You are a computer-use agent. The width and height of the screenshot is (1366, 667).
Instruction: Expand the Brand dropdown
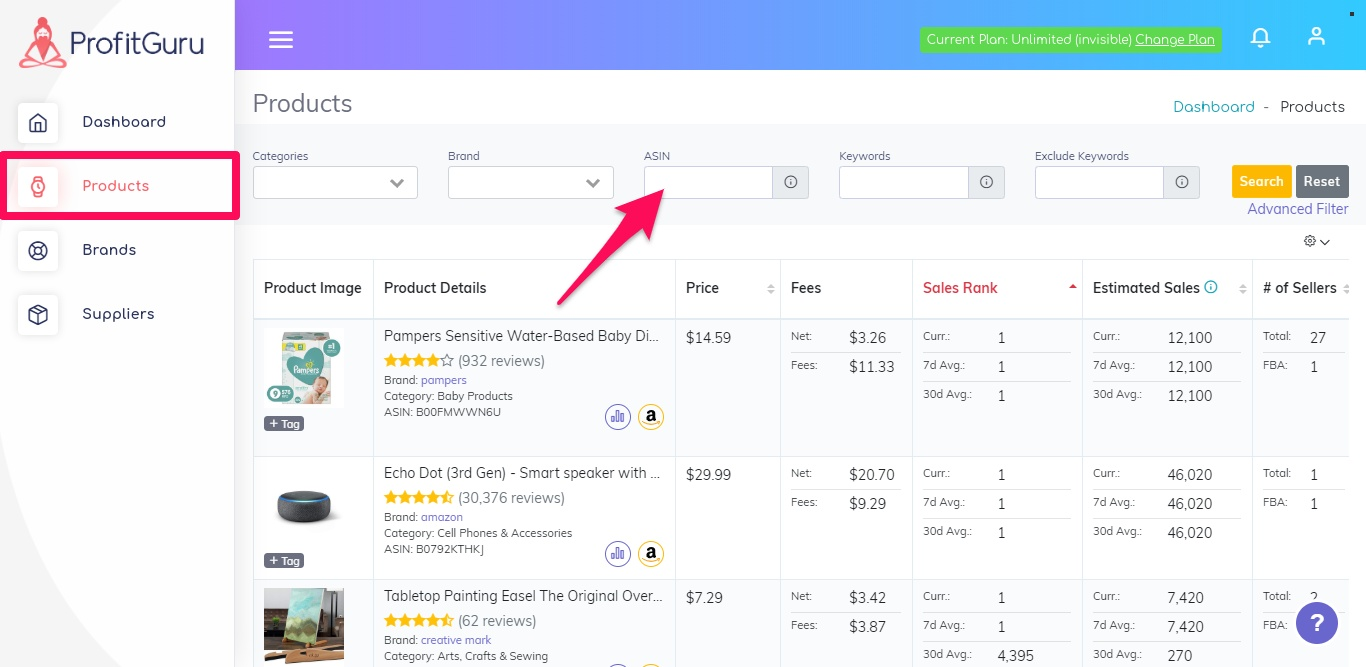pos(531,182)
